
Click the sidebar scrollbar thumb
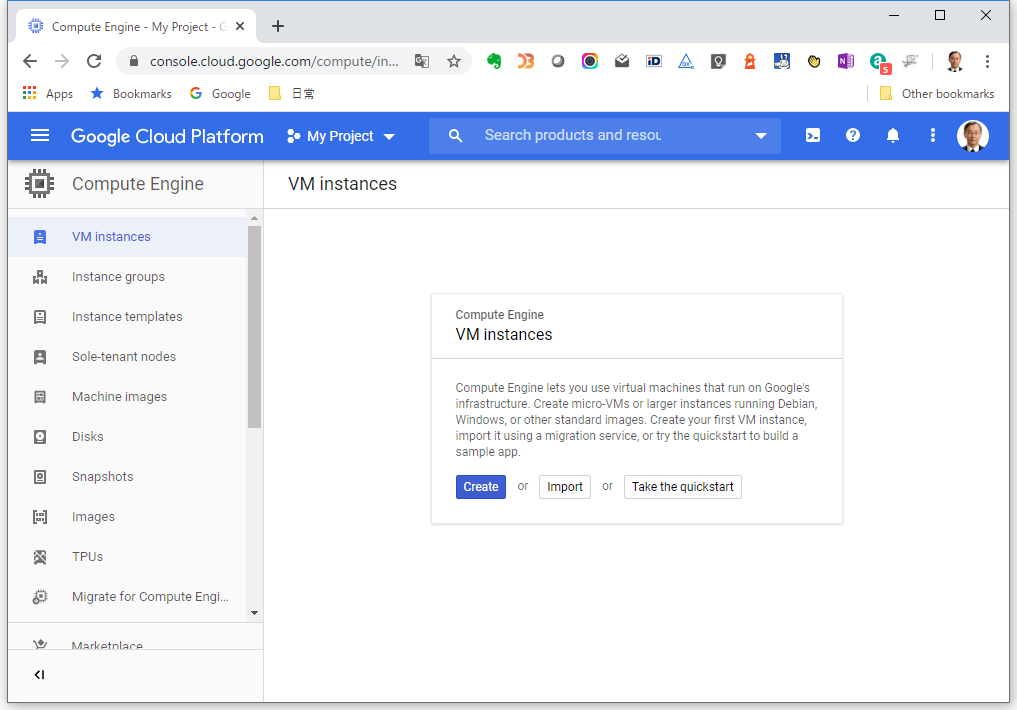click(254, 327)
